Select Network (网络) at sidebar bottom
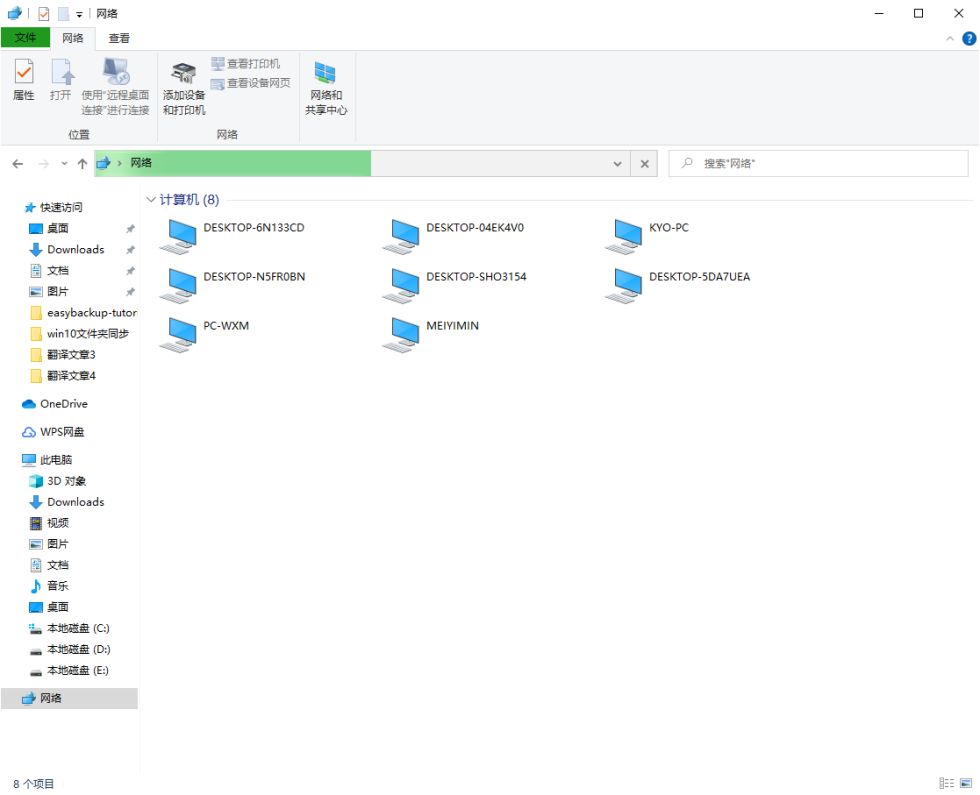Screen dimensions: 980x795 [x=69, y=698]
